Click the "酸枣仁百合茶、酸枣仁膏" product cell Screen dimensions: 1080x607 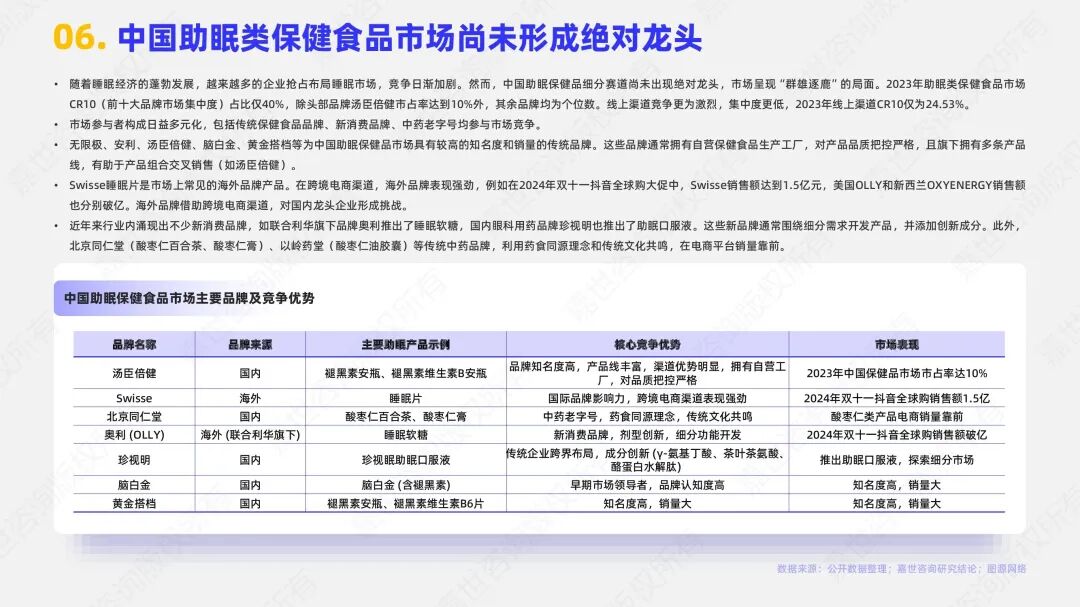(406, 417)
